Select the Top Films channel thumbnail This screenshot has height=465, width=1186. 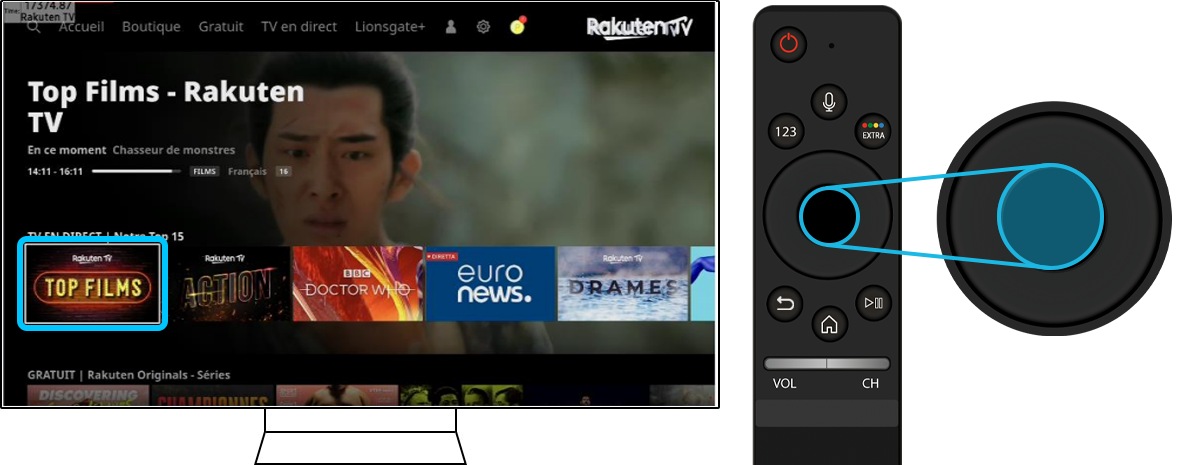92,284
